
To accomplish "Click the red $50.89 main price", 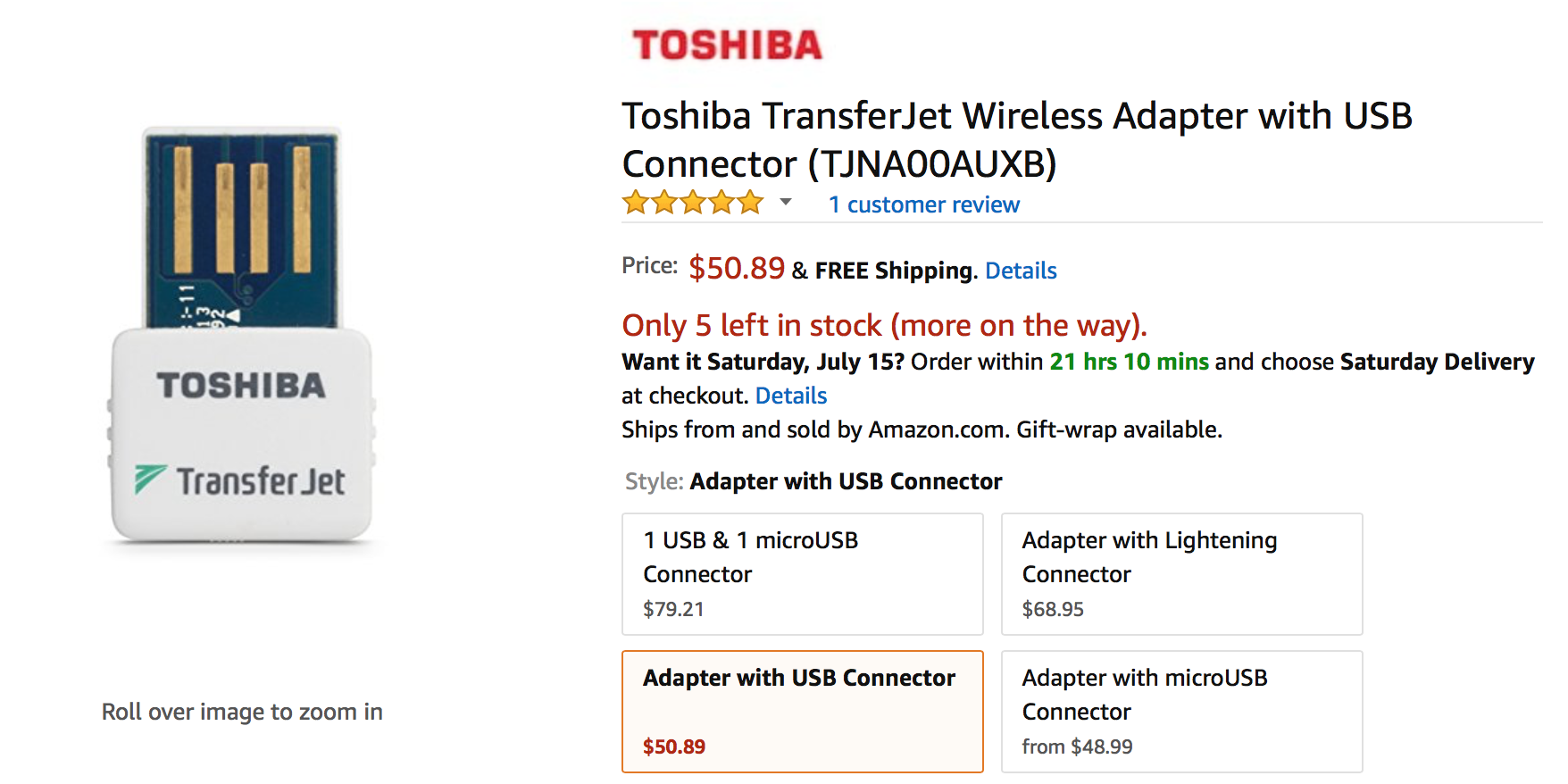I will (x=737, y=268).
